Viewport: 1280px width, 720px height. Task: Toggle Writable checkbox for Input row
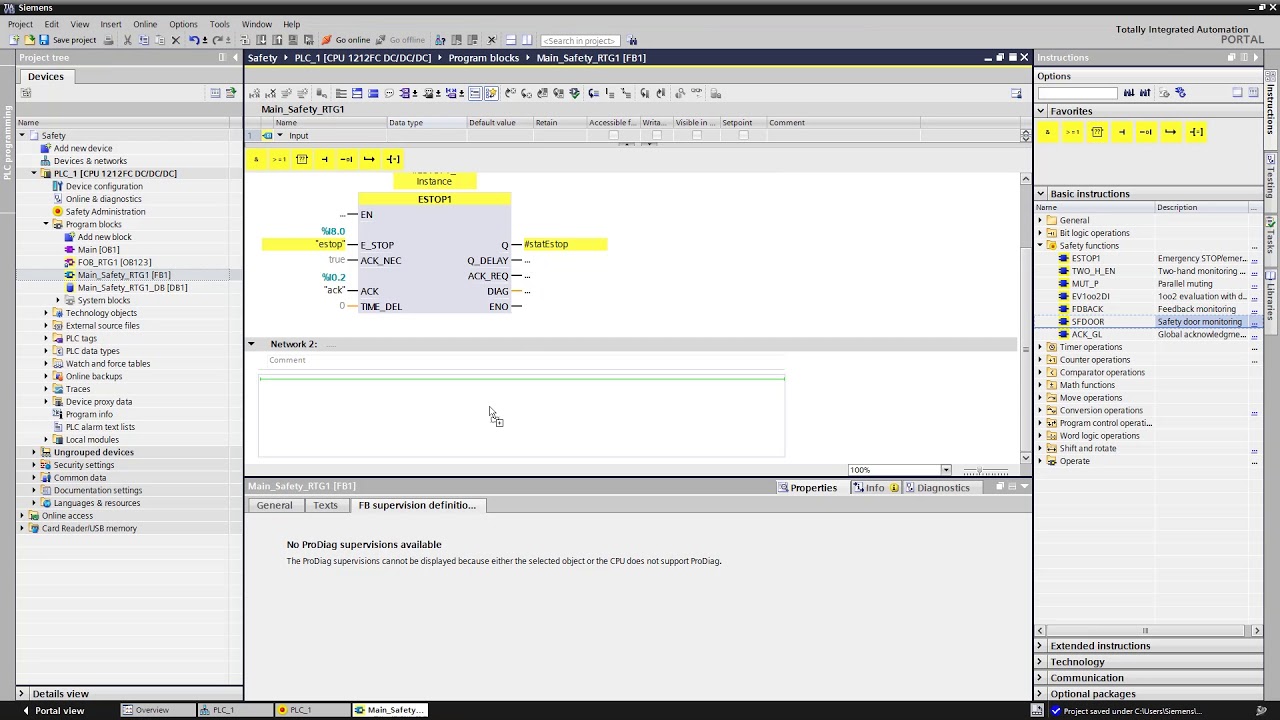click(x=656, y=135)
